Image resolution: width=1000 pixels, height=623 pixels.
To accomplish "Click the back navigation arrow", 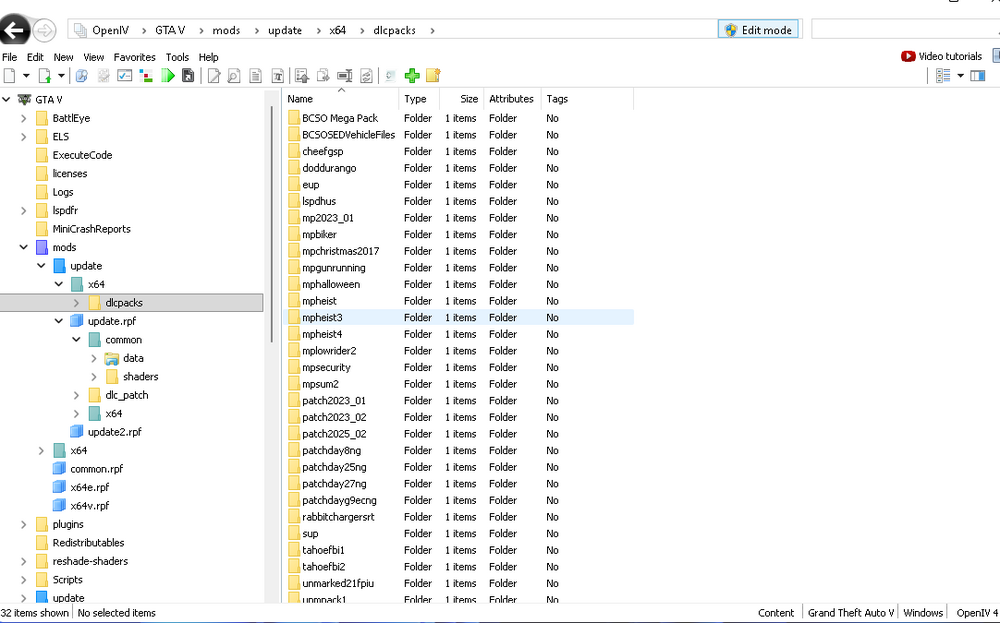I will point(14,29).
